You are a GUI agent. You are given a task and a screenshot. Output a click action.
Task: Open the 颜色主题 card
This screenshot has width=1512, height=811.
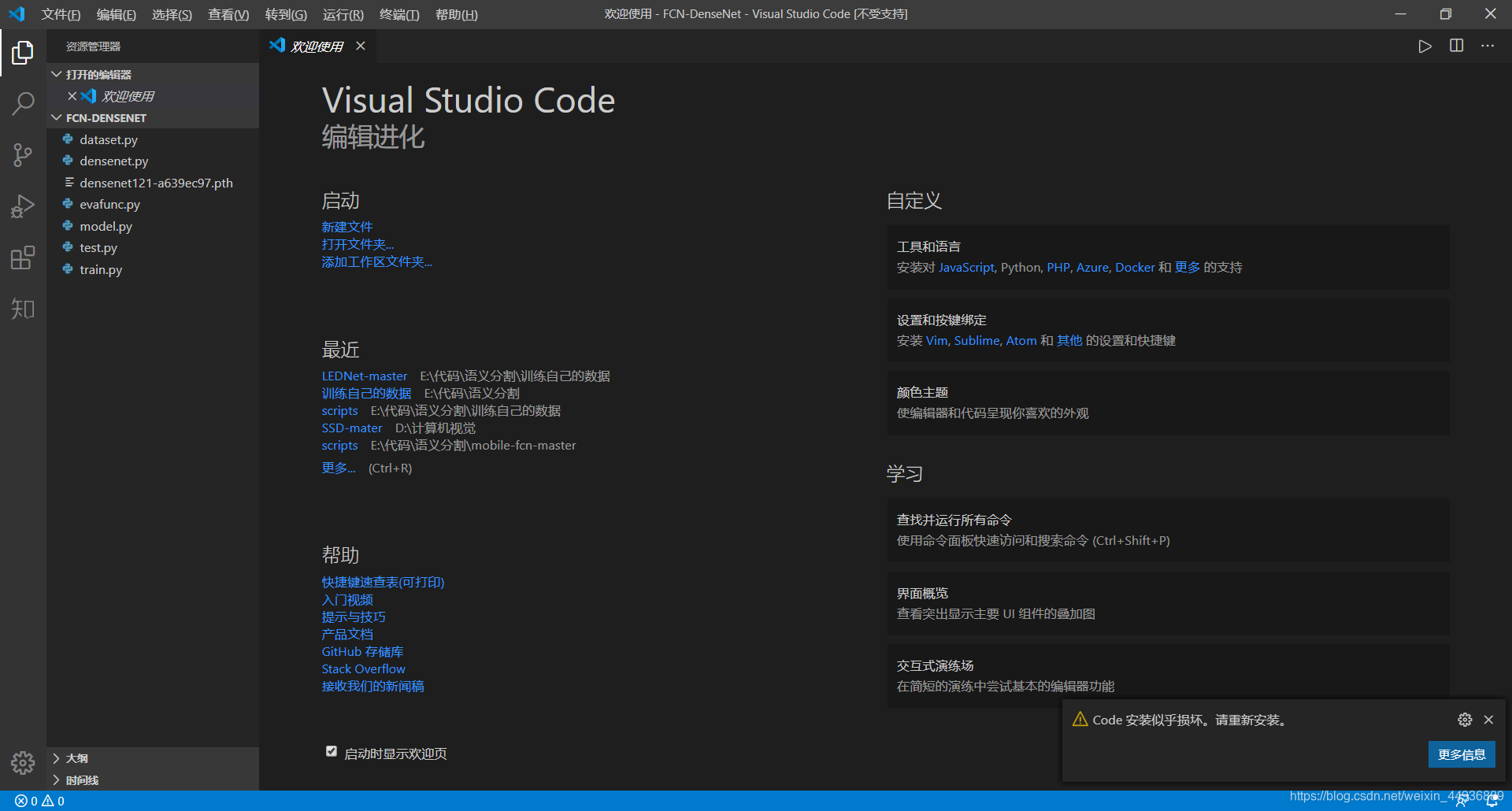click(1168, 403)
